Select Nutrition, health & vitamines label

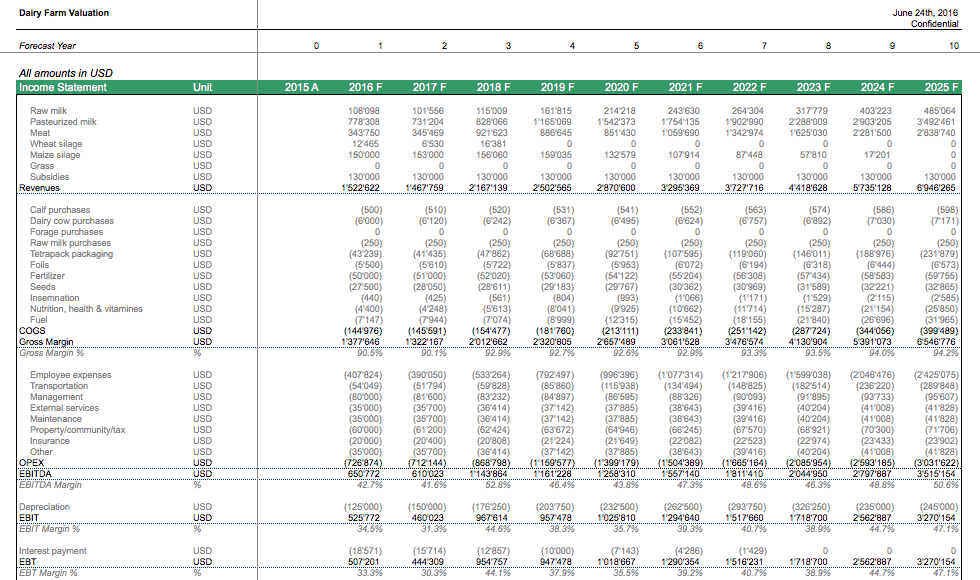86,309
